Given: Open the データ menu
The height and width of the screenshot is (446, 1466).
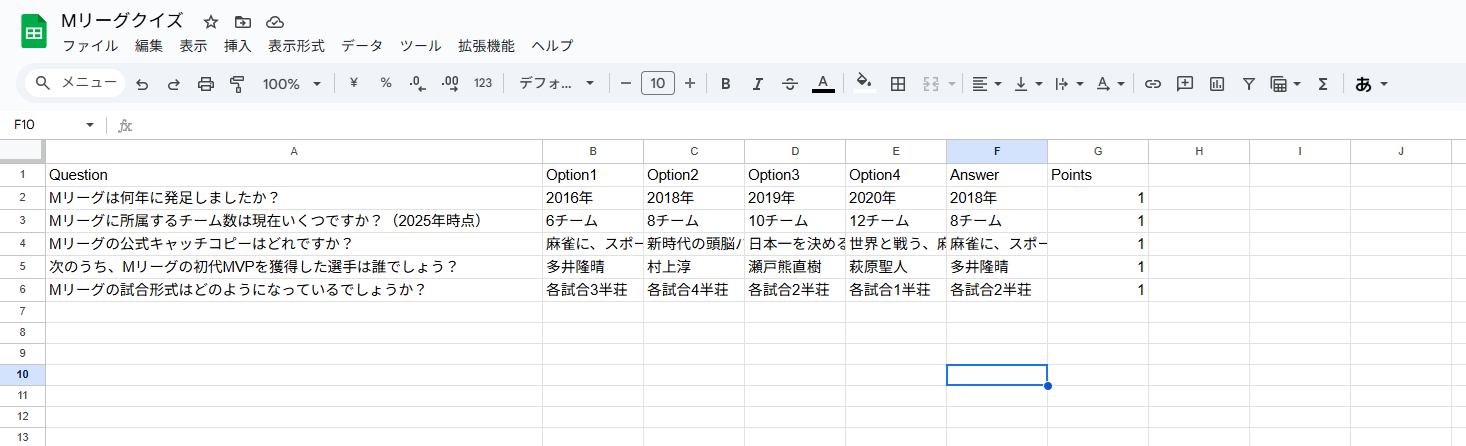Looking at the screenshot, I should click(362, 46).
